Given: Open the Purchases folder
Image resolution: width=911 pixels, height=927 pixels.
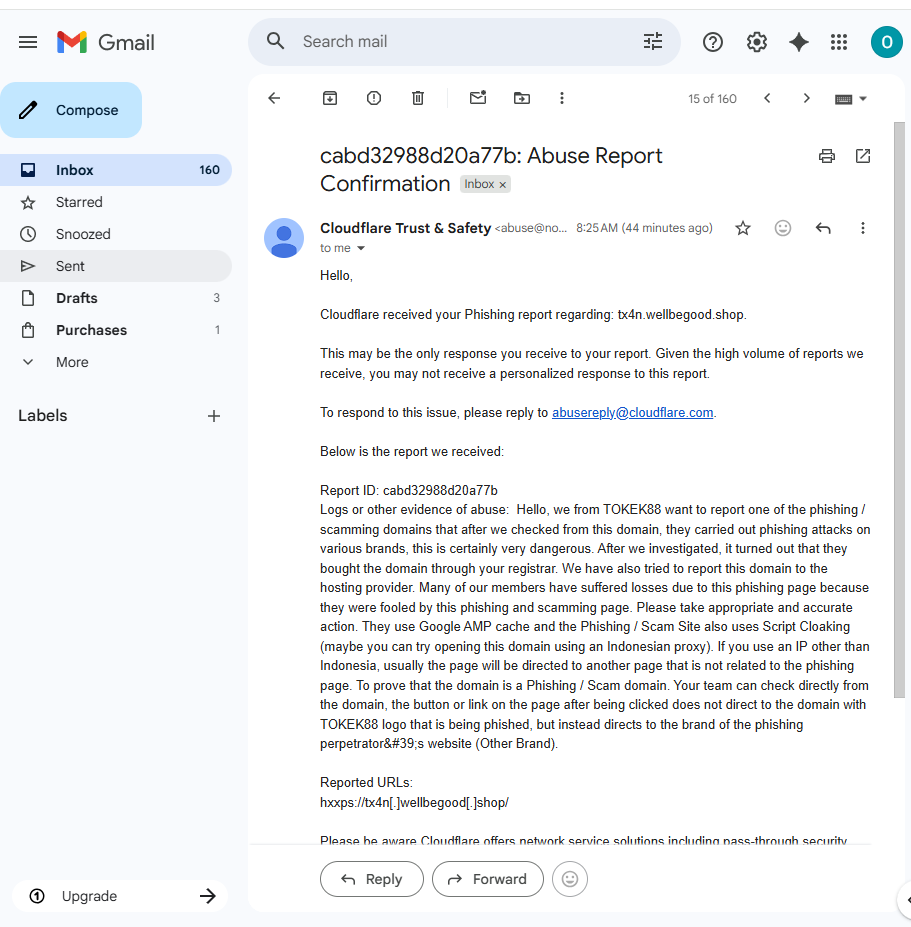Looking at the screenshot, I should tap(116, 330).
